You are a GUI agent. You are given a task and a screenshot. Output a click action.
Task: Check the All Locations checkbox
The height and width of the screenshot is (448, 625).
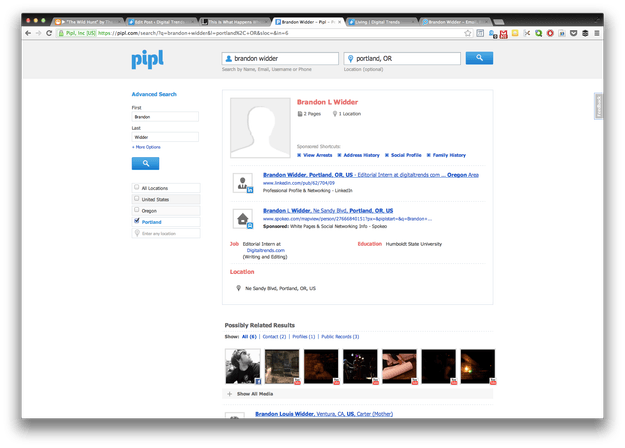[x=137, y=187]
